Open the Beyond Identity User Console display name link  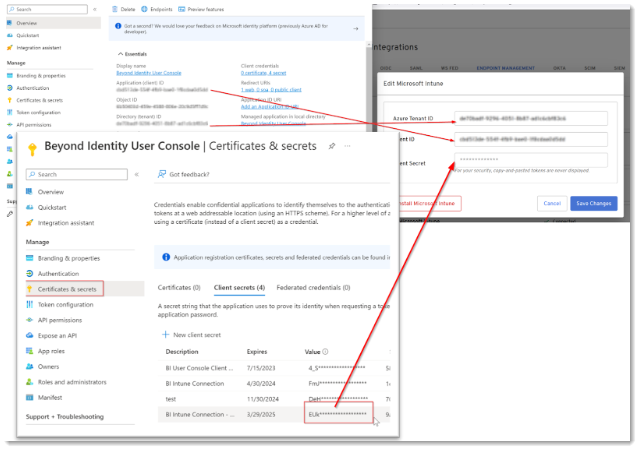tap(148, 73)
